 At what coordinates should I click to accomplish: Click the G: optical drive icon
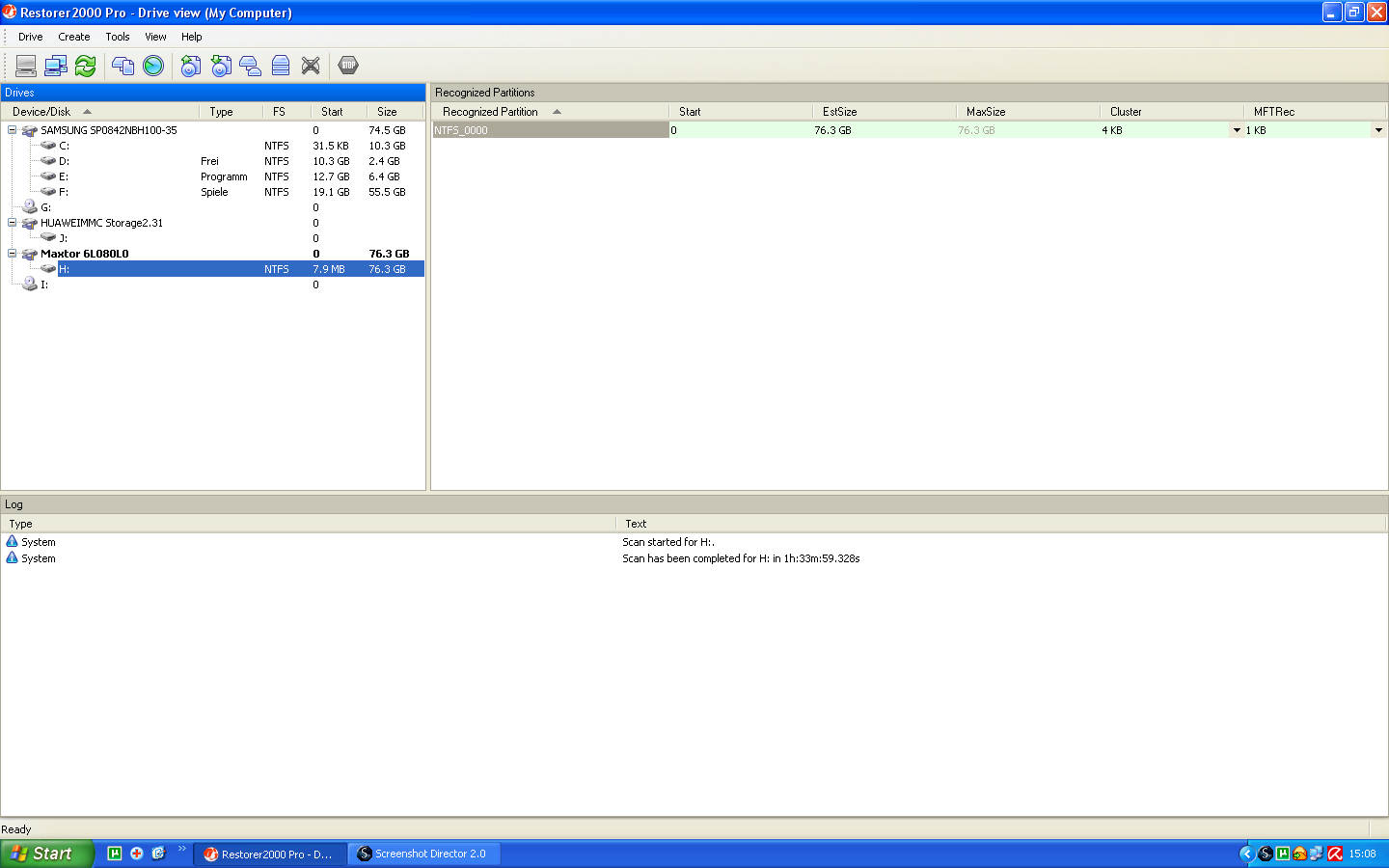[30, 207]
